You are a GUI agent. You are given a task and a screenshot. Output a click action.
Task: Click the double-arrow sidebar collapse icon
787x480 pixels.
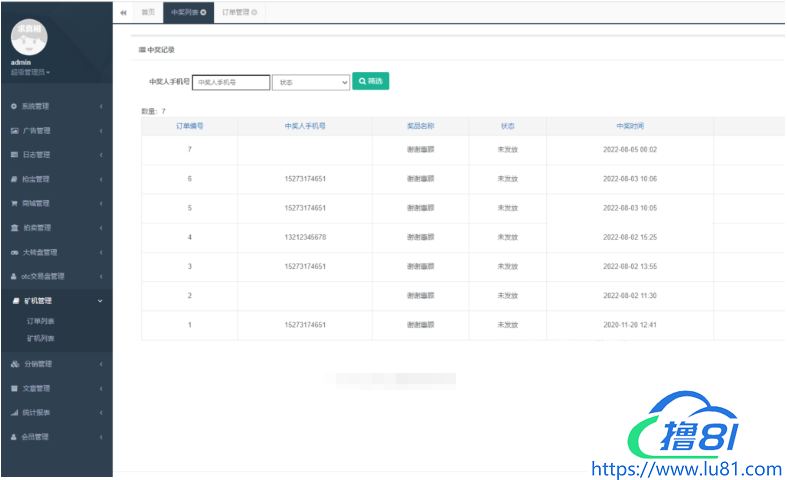point(123,12)
